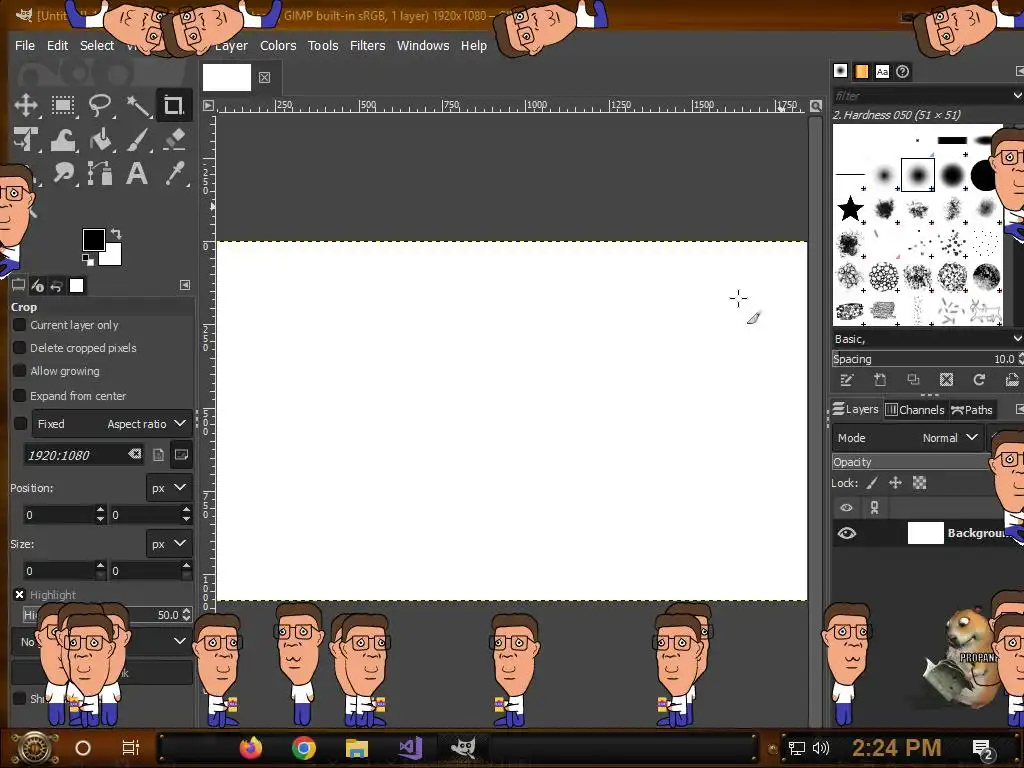Viewport: 1024px width, 768px height.
Task: Delete the selected brush
Action: click(946, 380)
